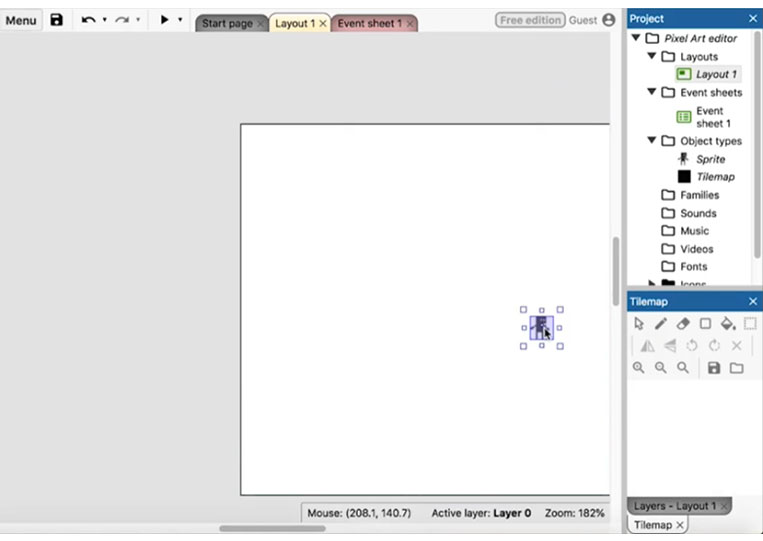Open the undo history dropdown arrow
The height and width of the screenshot is (541, 763).
(x=105, y=20)
